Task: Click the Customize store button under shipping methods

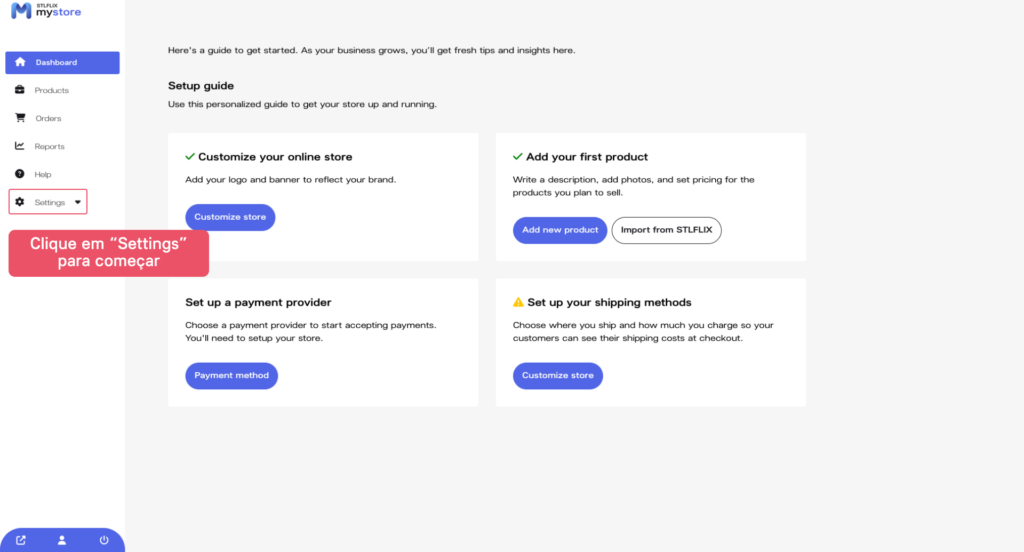Action: pos(558,376)
